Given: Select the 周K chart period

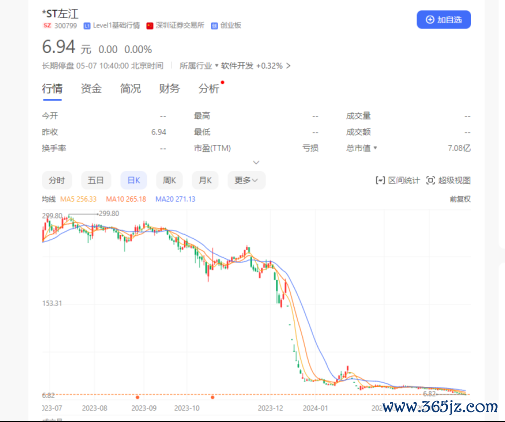Looking at the screenshot, I should [169, 180].
